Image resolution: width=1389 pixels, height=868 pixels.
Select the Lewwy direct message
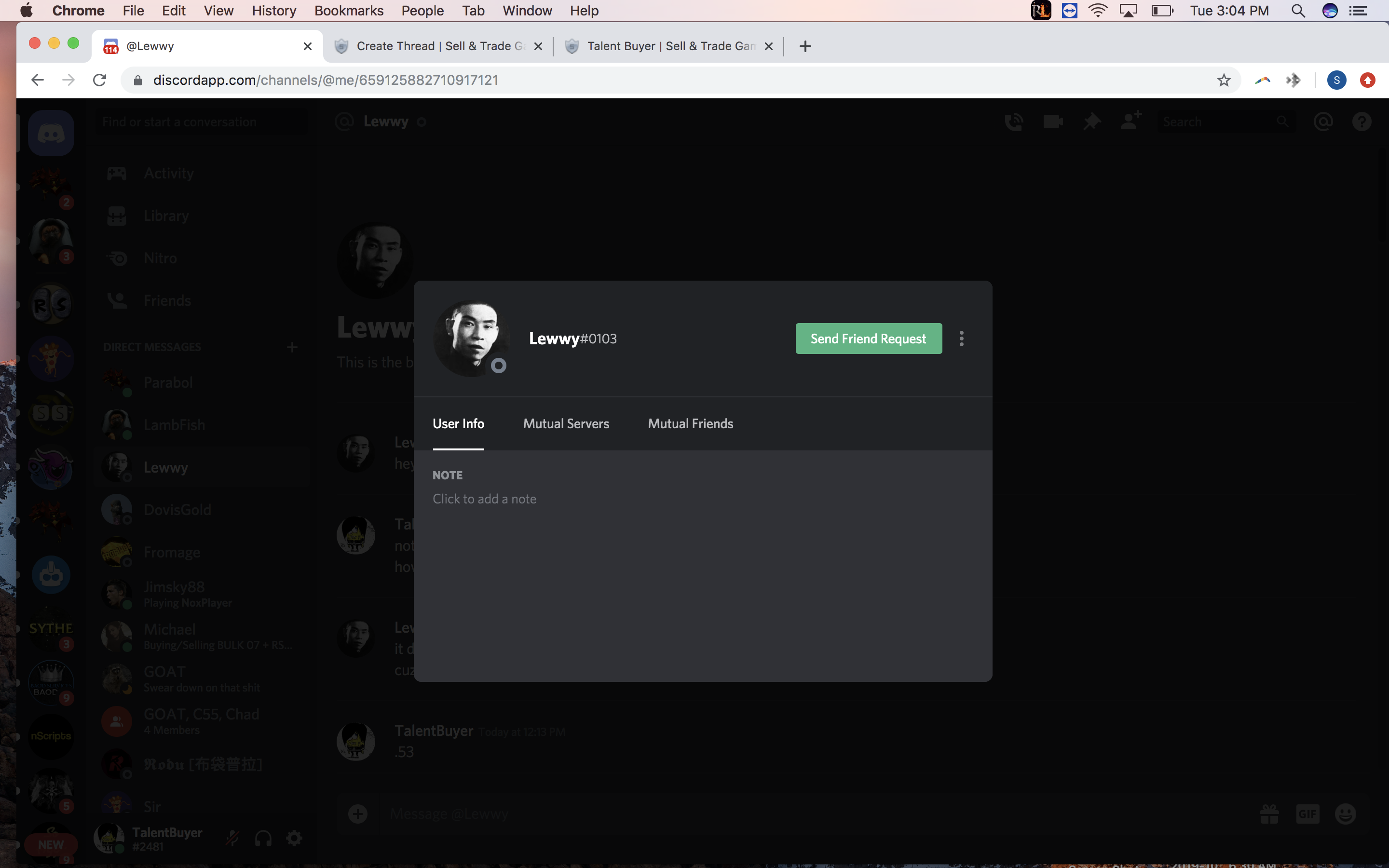(201, 467)
